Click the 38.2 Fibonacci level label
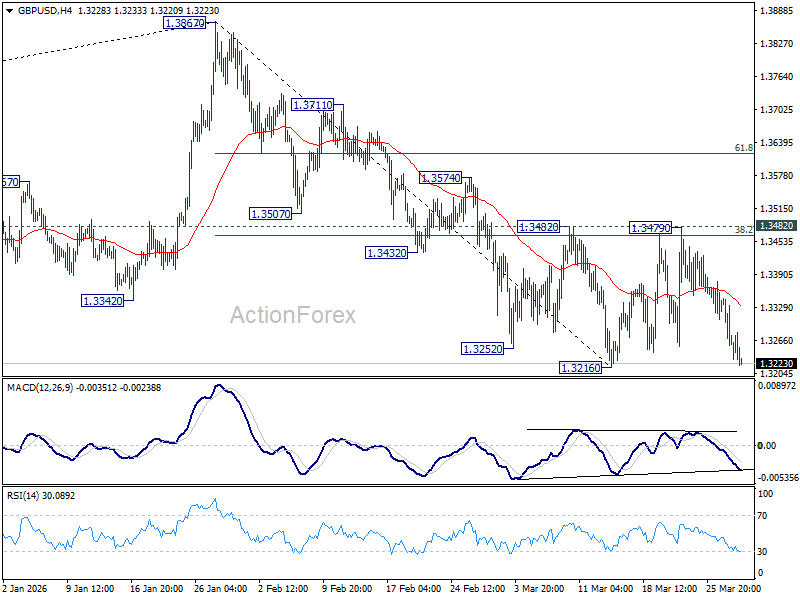This screenshot has height=600, width=800. pyautogui.click(x=743, y=230)
